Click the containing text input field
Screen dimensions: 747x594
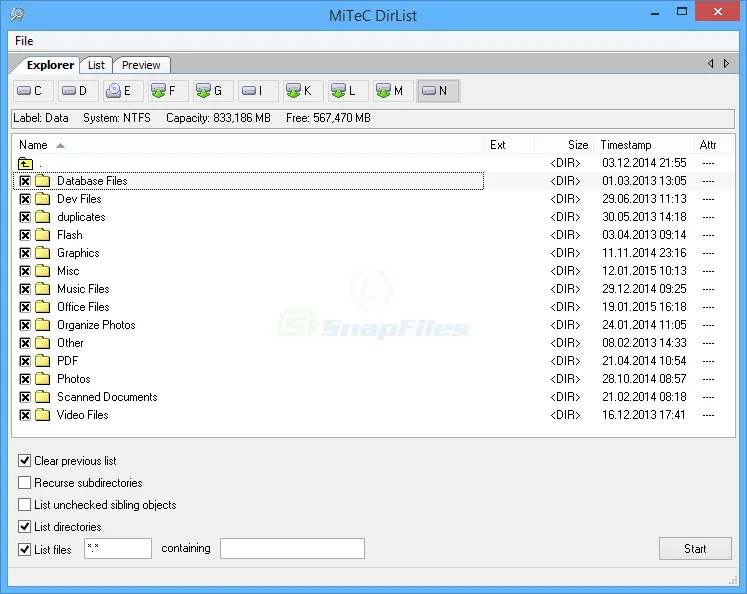pyautogui.click(x=292, y=548)
